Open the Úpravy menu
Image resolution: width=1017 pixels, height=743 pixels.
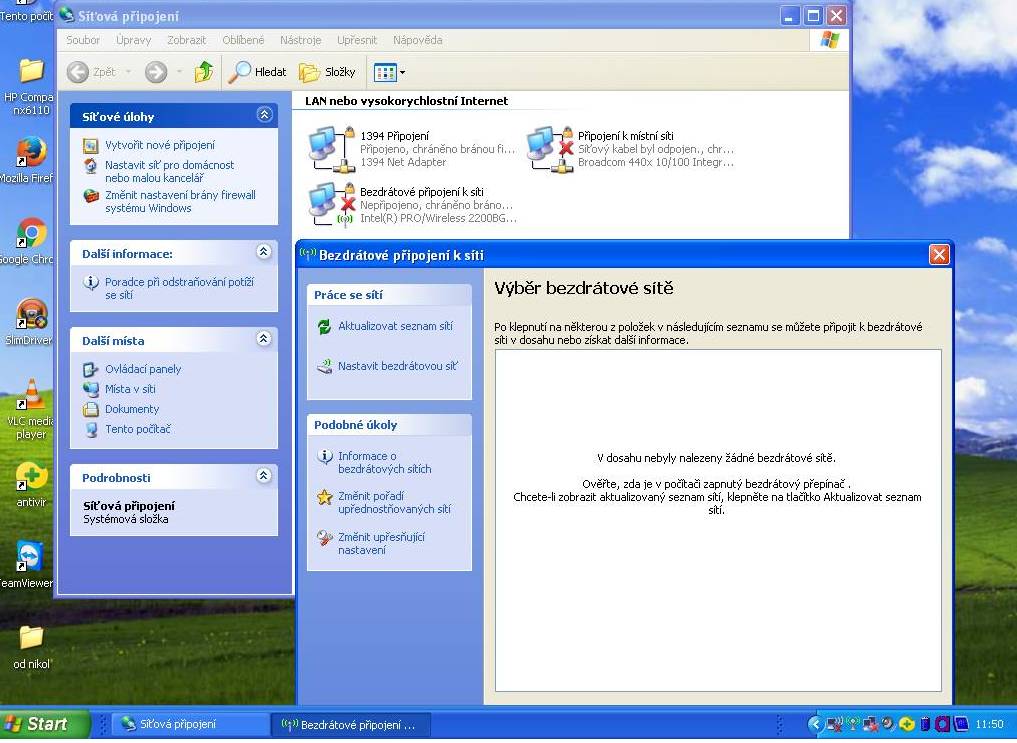pyautogui.click(x=134, y=40)
